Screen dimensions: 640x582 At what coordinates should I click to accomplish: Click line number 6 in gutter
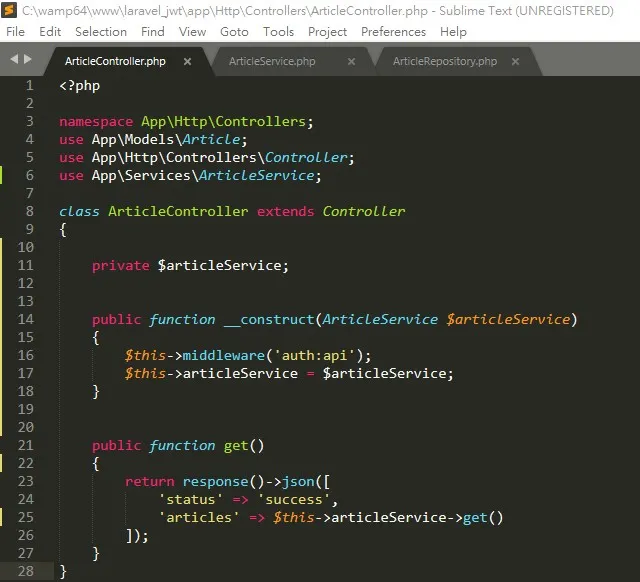tap(29, 175)
